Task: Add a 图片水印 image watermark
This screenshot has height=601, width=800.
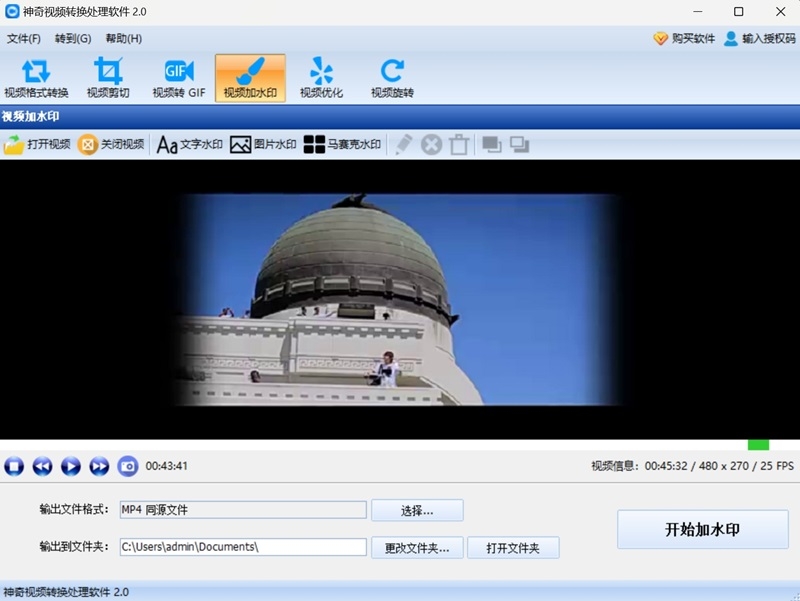Action: click(263, 144)
